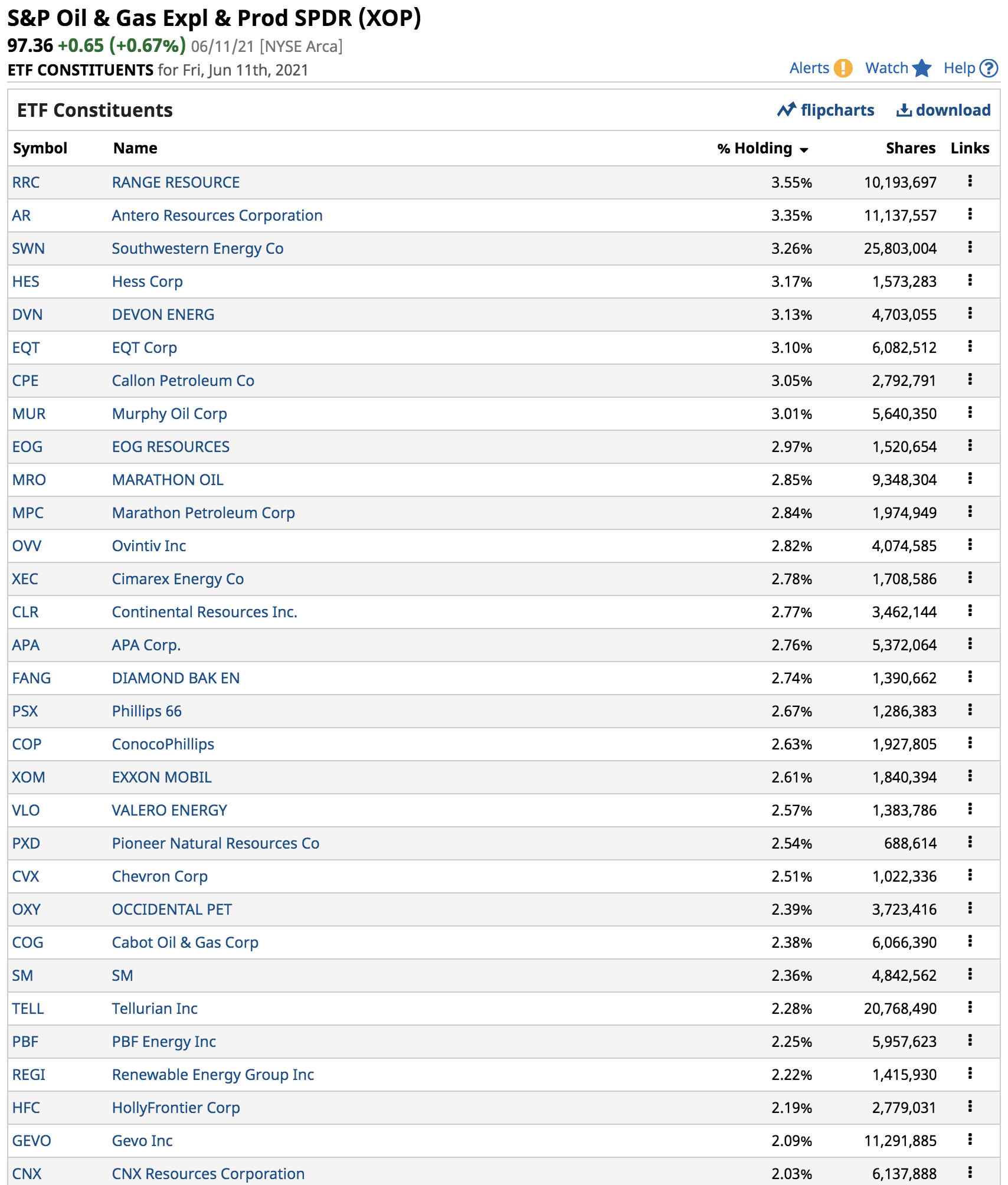
Task: Sort table by Name header
Action: 135,148
